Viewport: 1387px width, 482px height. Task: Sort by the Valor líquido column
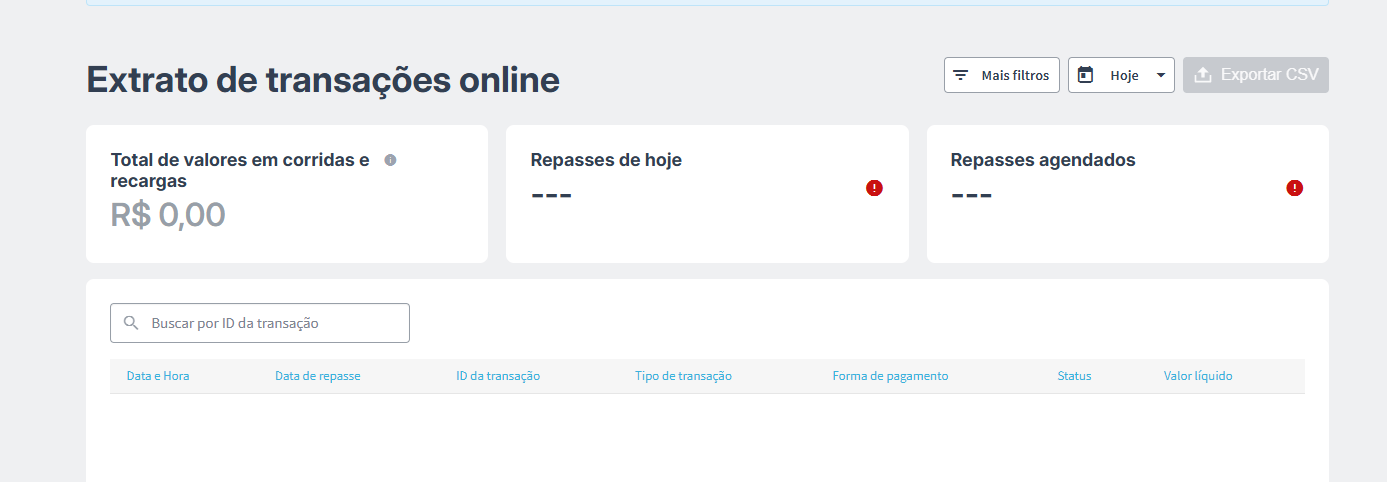click(x=1197, y=376)
